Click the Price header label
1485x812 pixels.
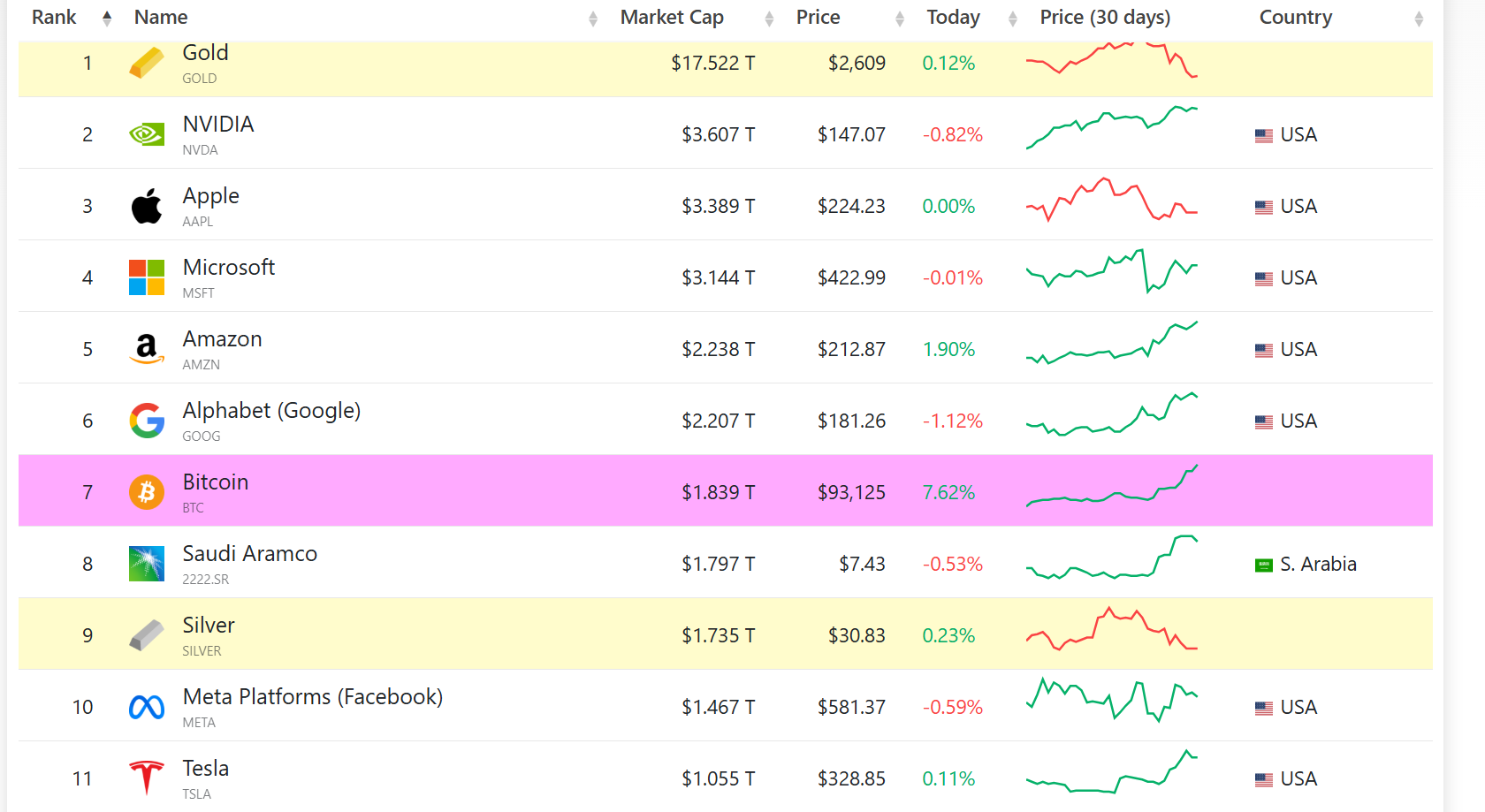tap(818, 17)
